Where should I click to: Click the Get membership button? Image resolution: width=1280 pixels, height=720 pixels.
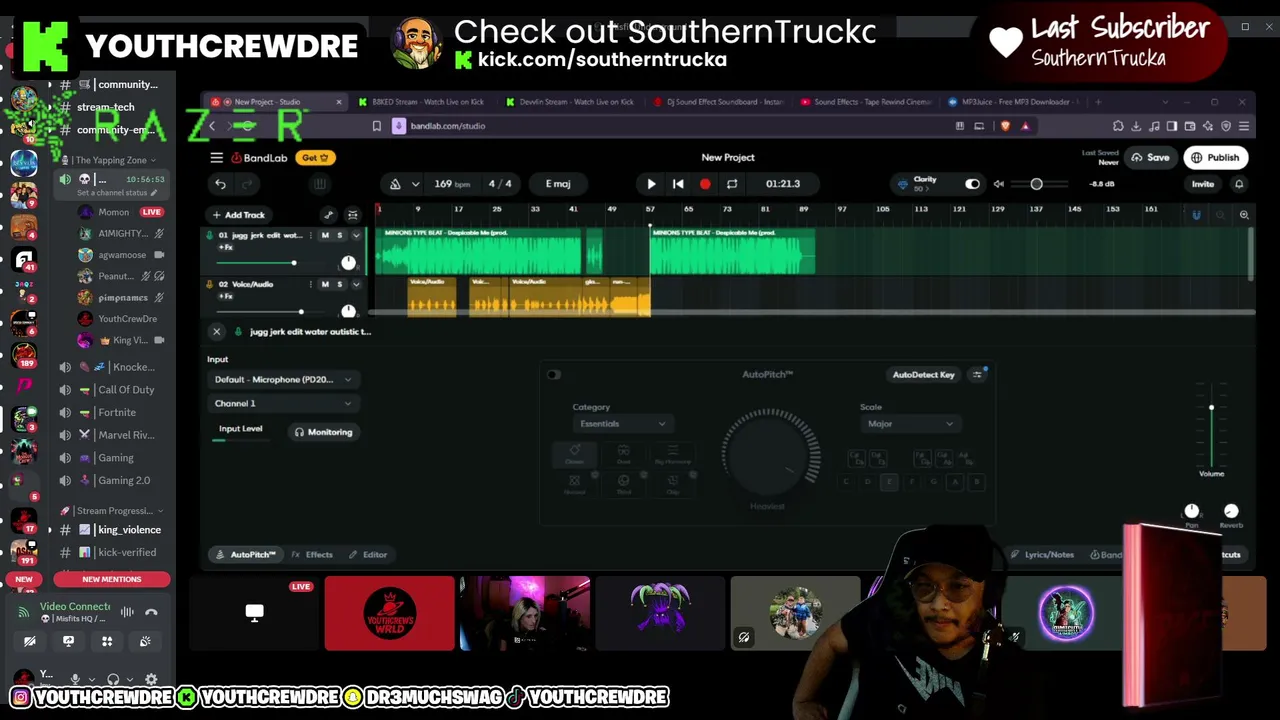click(316, 157)
